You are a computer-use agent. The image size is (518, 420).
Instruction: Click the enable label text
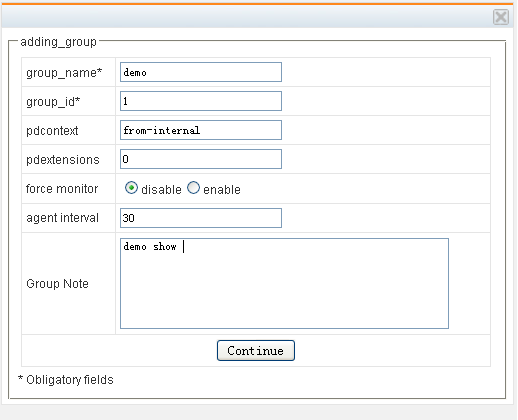point(222,190)
